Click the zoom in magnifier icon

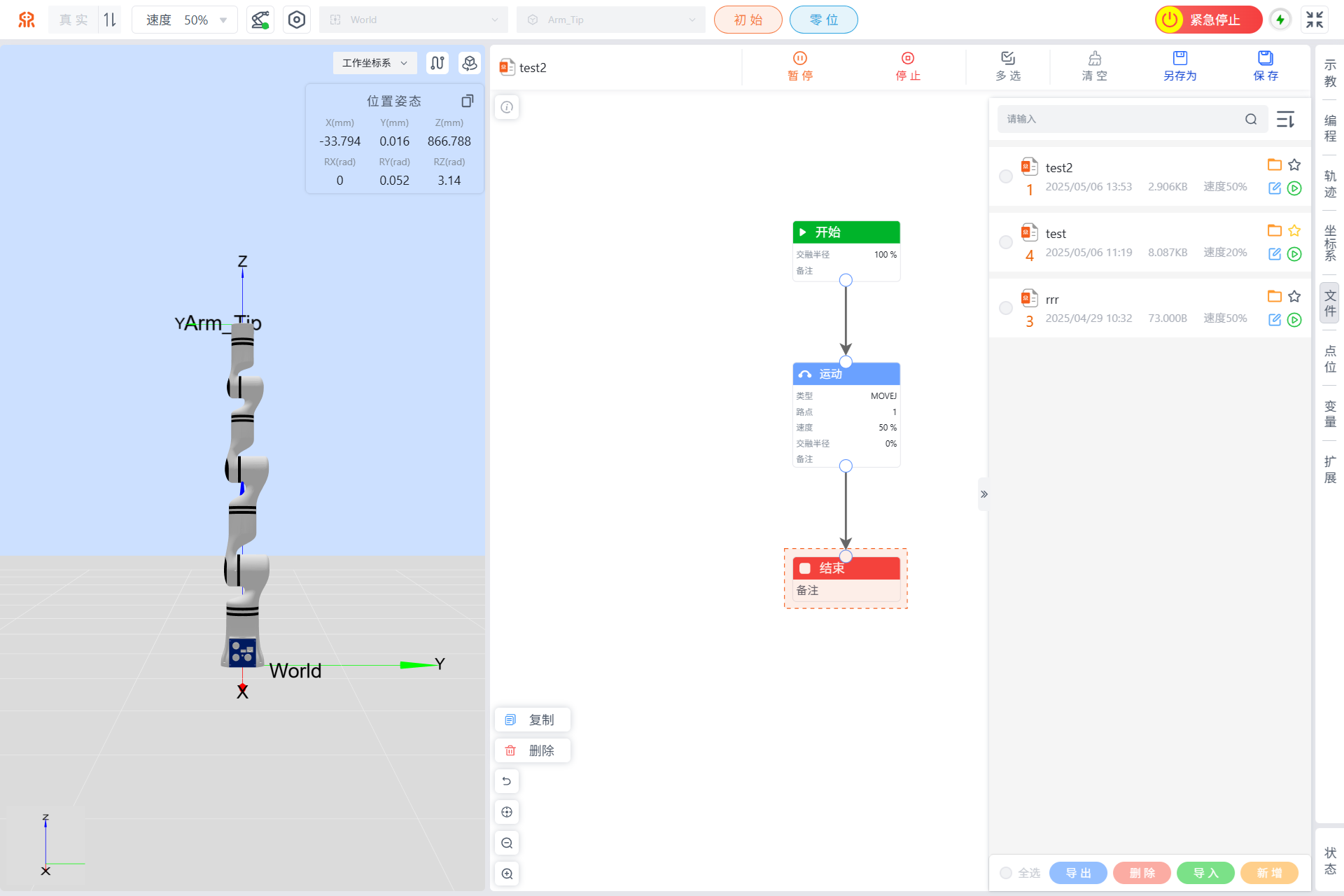(507, 874)
